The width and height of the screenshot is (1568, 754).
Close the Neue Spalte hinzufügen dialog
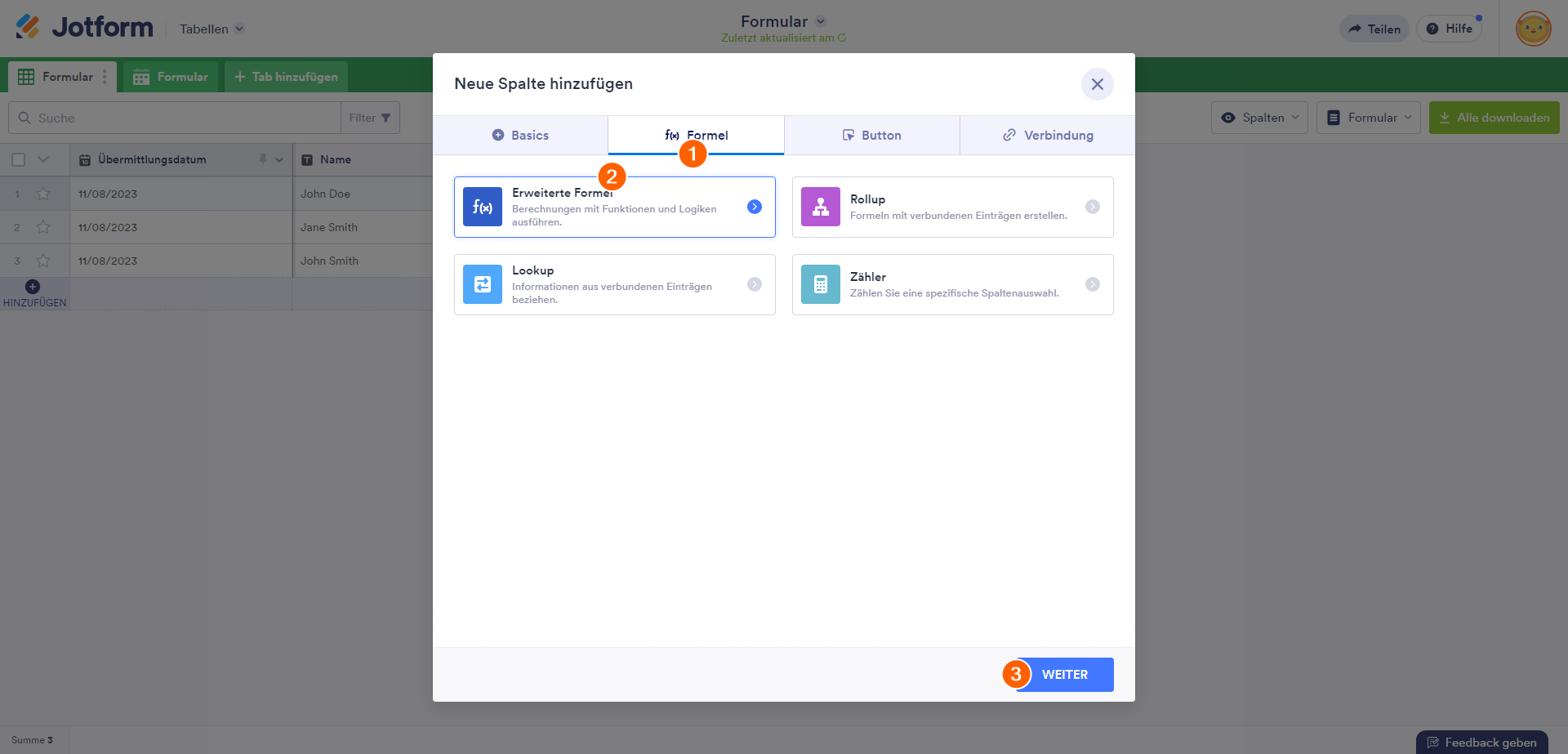[x=1097, y=84]
